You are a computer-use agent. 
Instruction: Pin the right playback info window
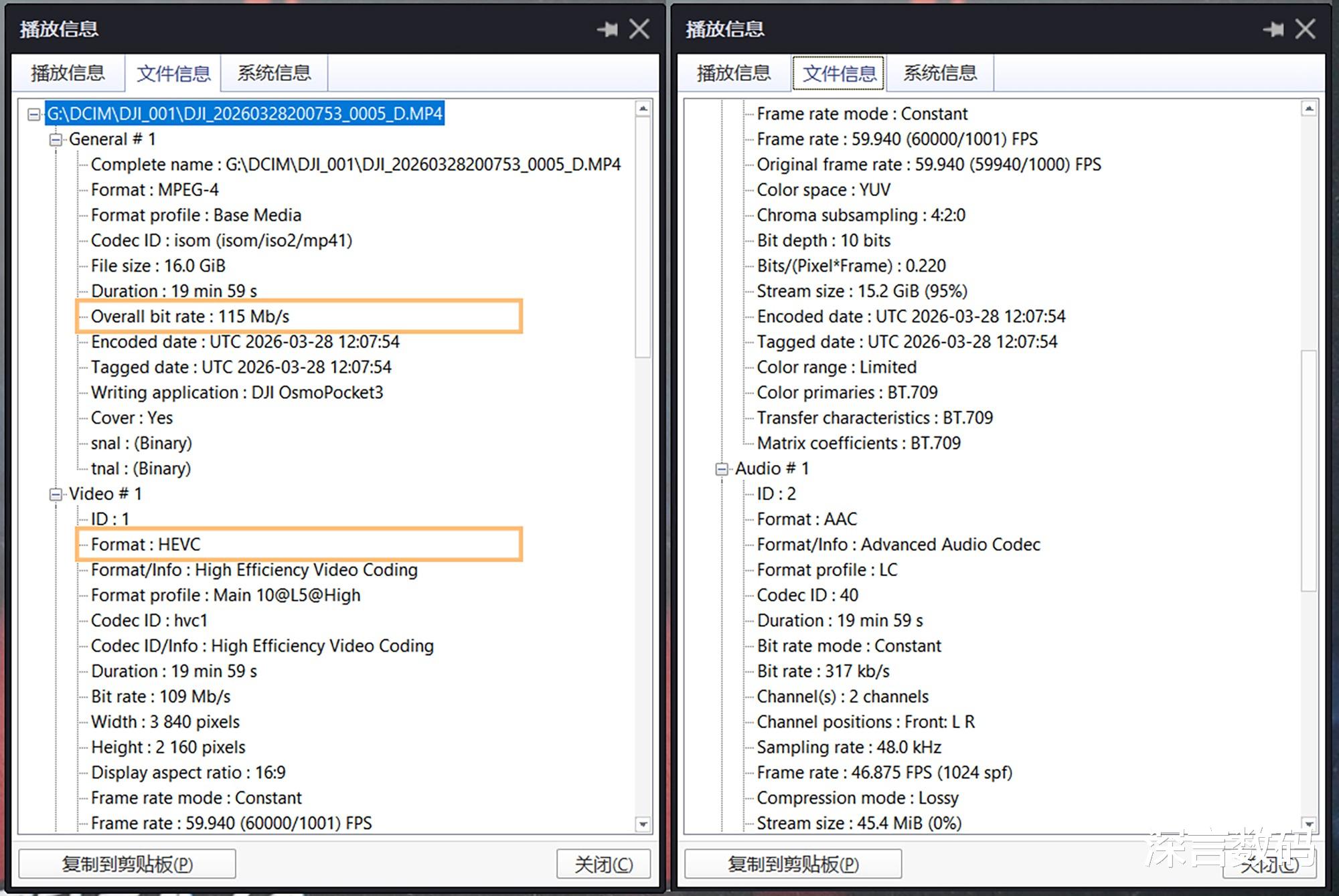coord(1273,29)
